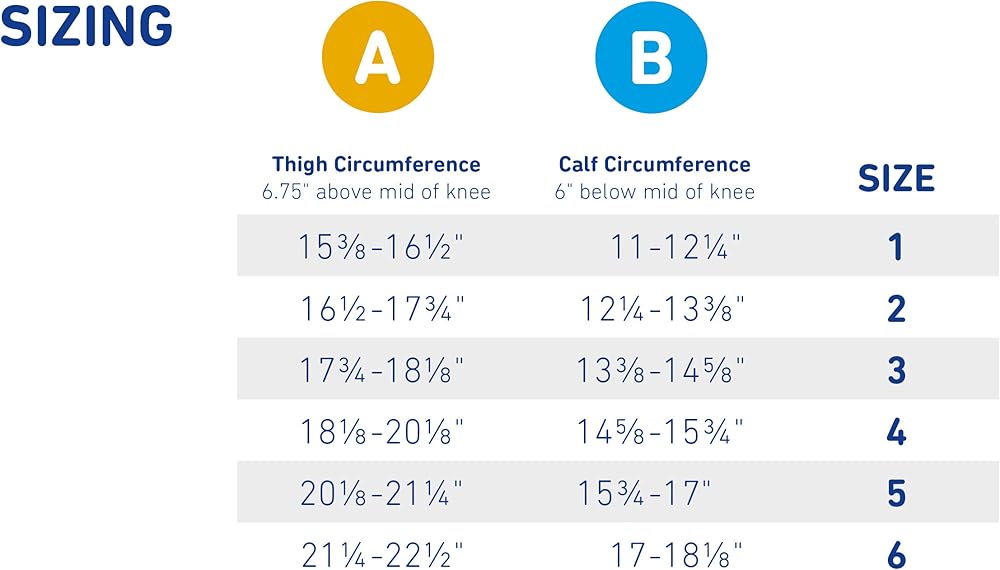Choose size 6 in the size column
Screen dimensions: 1000x570
(x=896, y=553)
